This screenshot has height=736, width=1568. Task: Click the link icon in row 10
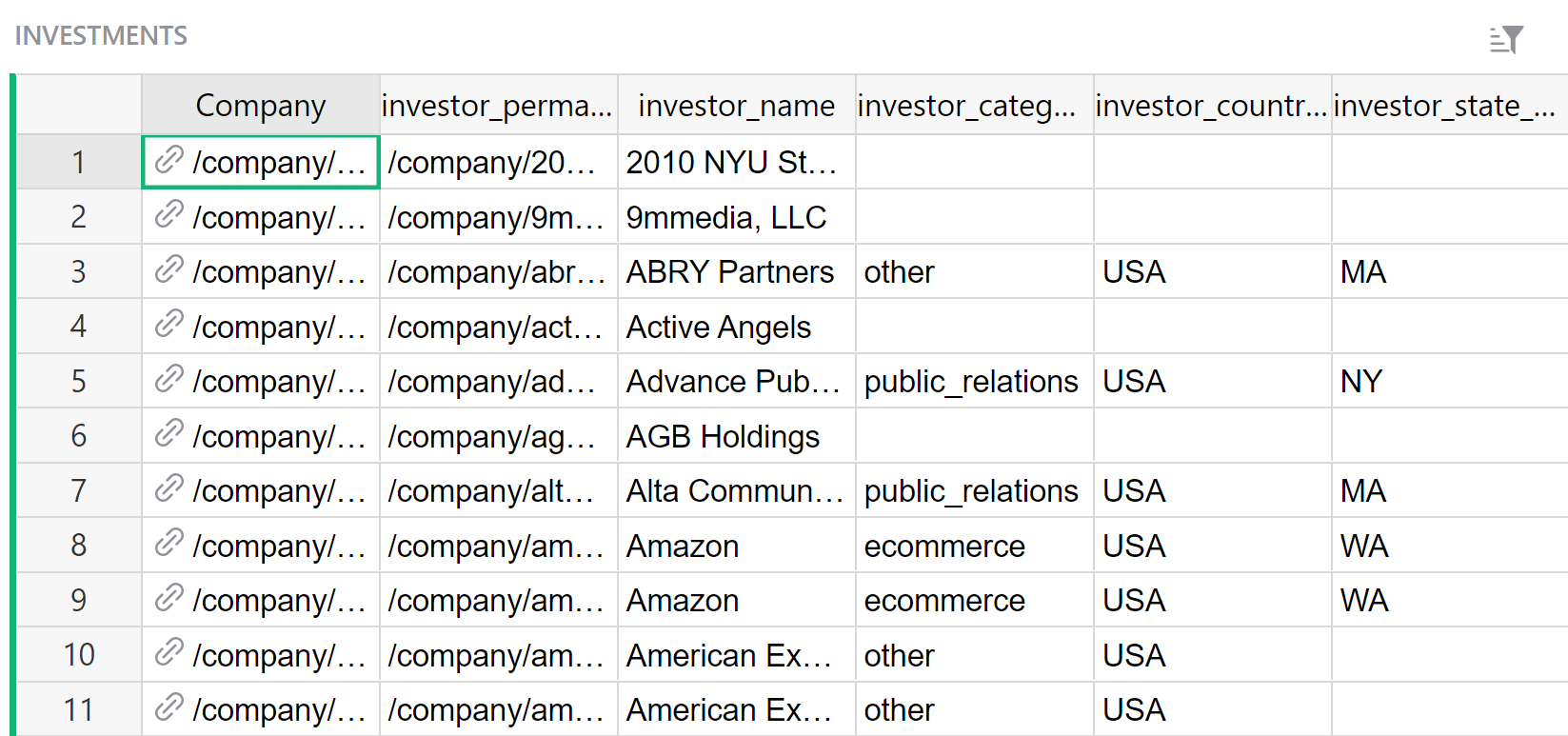tap(169, 653)
